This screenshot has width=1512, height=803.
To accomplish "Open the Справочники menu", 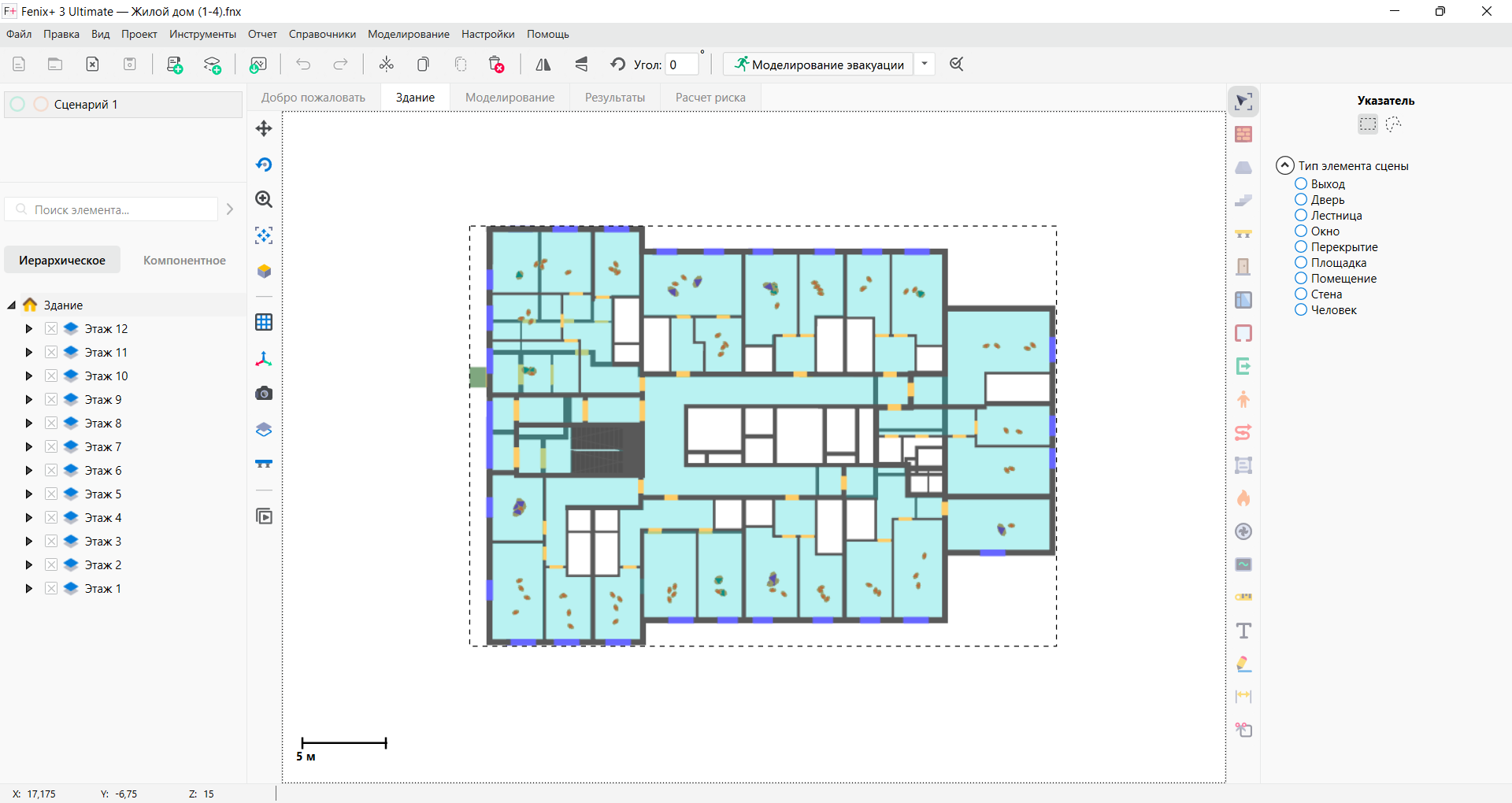I will coord(322,34).
